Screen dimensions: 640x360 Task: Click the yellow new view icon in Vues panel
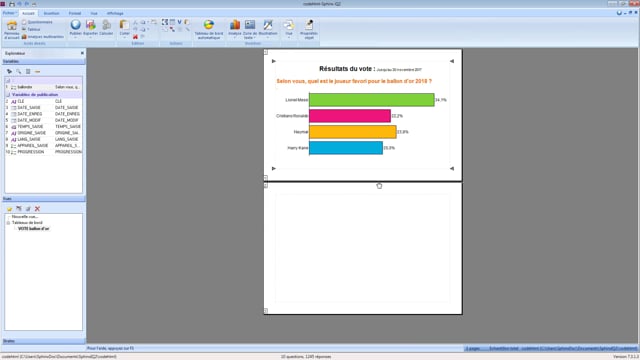(9, 209)
